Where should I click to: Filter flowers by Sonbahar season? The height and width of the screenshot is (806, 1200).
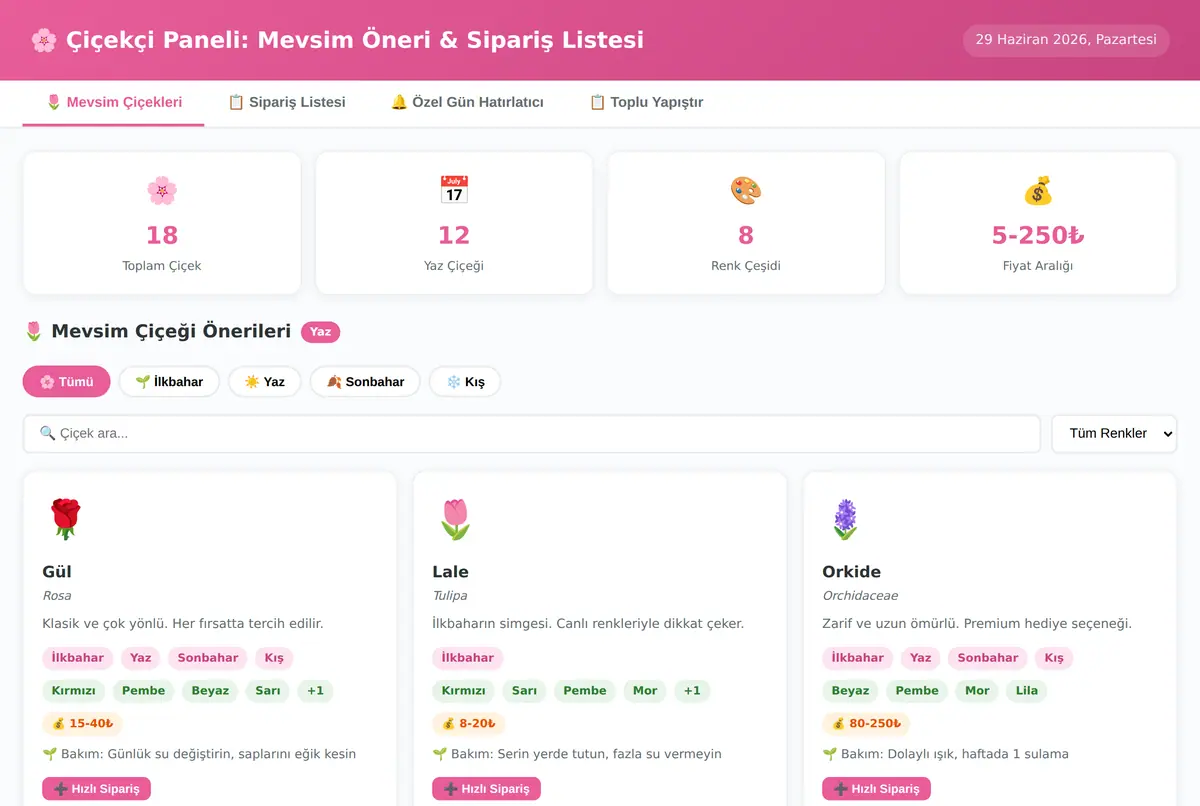(x=365, y=381)
